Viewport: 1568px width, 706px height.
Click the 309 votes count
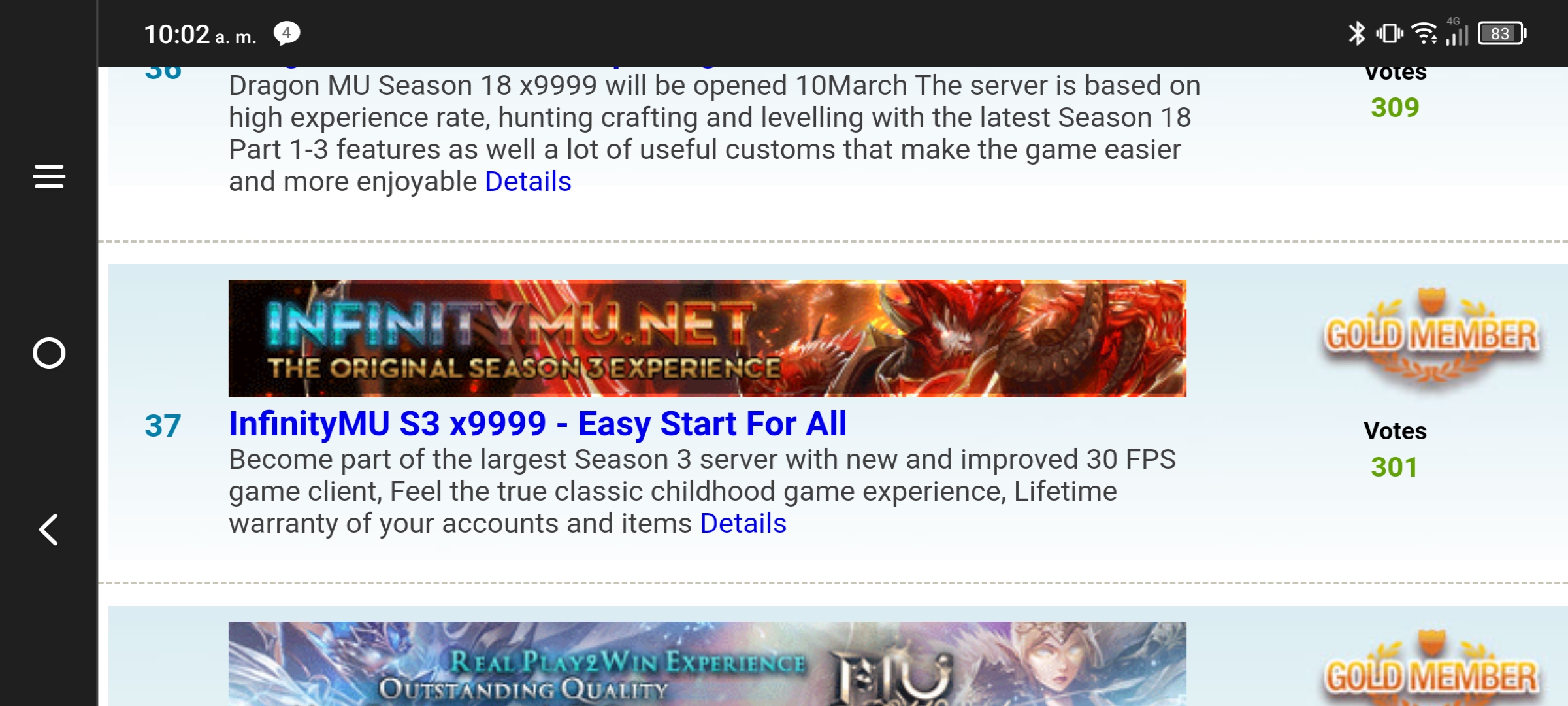(1395, 108)
